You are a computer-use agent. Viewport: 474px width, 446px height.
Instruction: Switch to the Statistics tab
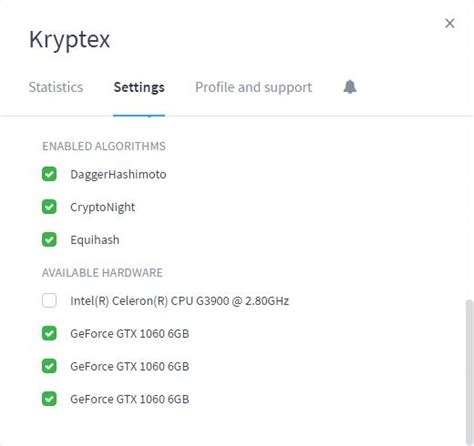point(56,87)
